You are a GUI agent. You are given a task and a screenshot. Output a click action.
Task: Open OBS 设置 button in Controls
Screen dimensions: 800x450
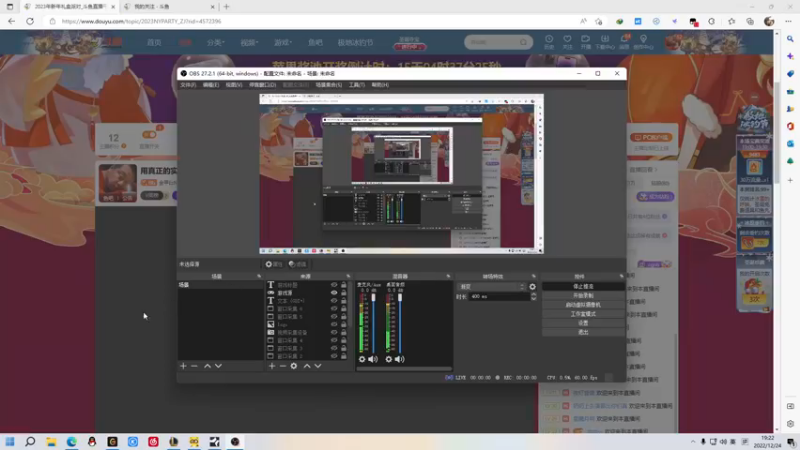[x=583, y=323]
